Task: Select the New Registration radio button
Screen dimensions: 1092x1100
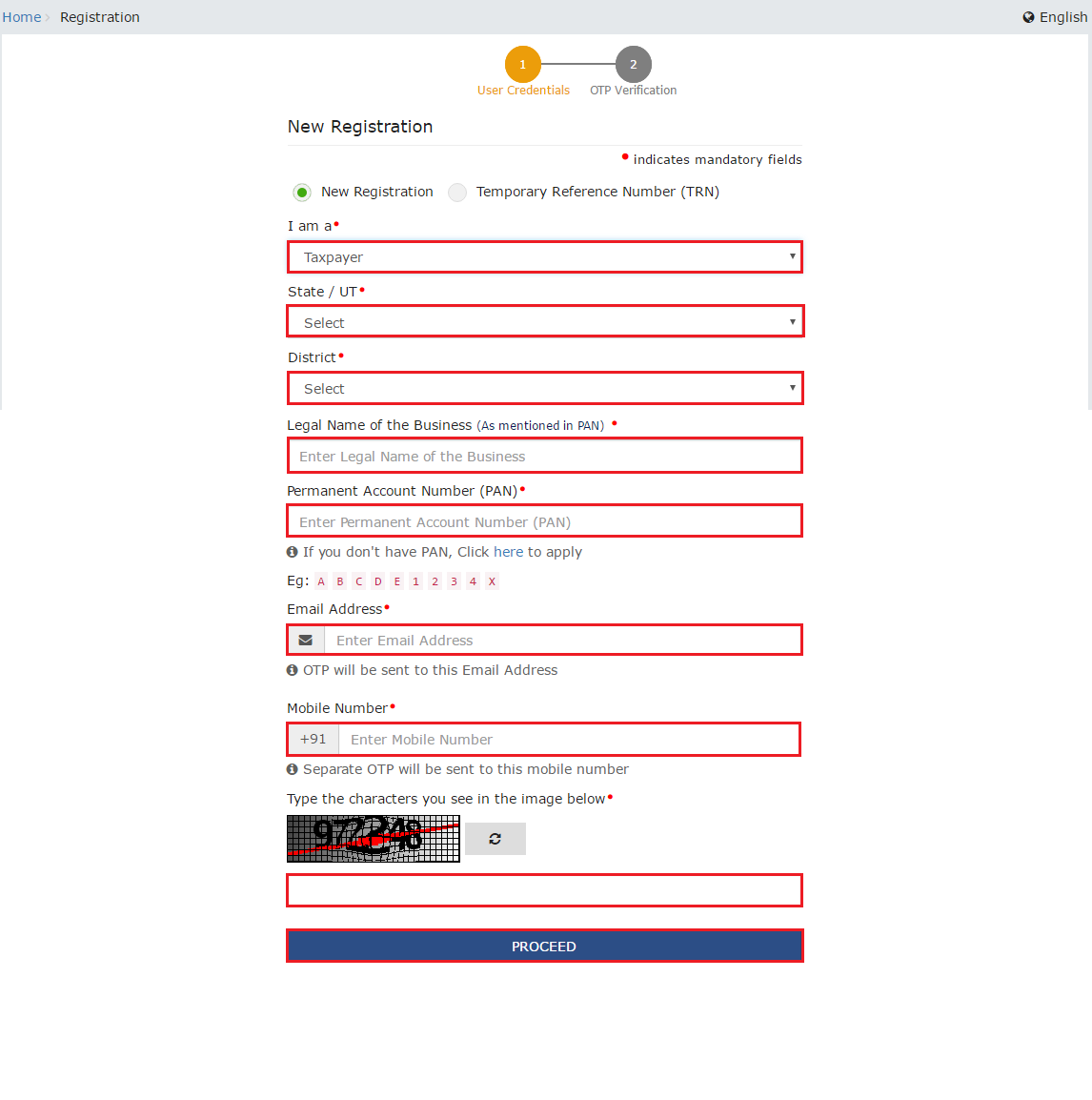Action: pyautogui.click(x=302, y=192)
